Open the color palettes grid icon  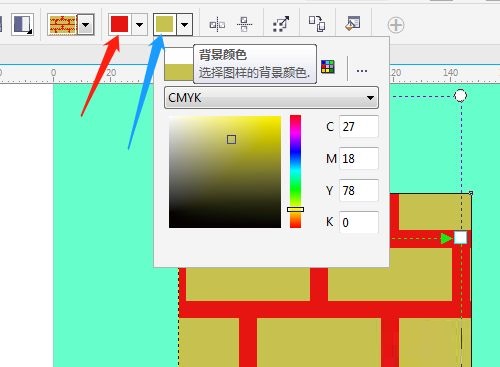[x=328, y=67]
